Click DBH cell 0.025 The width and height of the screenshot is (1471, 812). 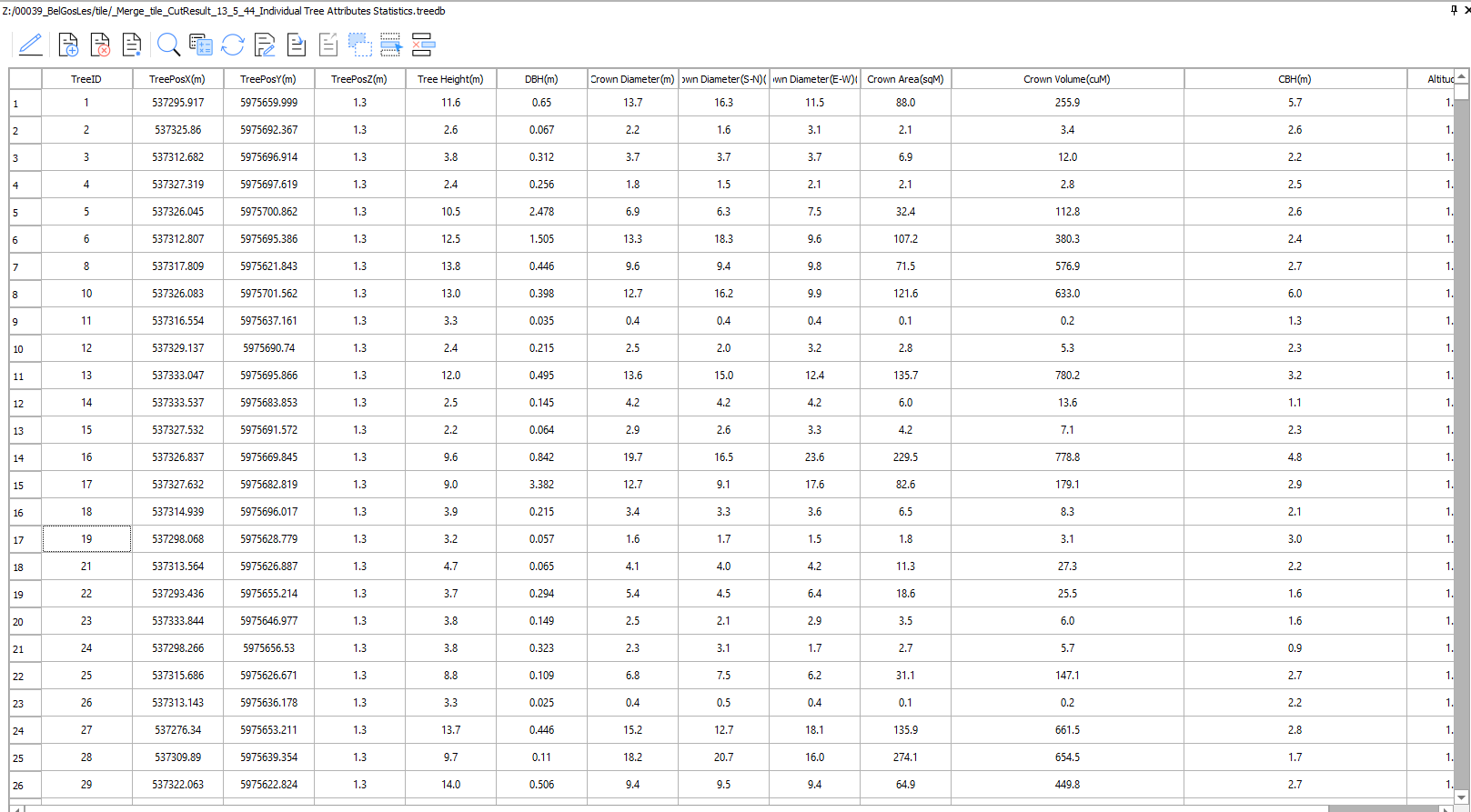pyautogui.click(x=541, y=703)
